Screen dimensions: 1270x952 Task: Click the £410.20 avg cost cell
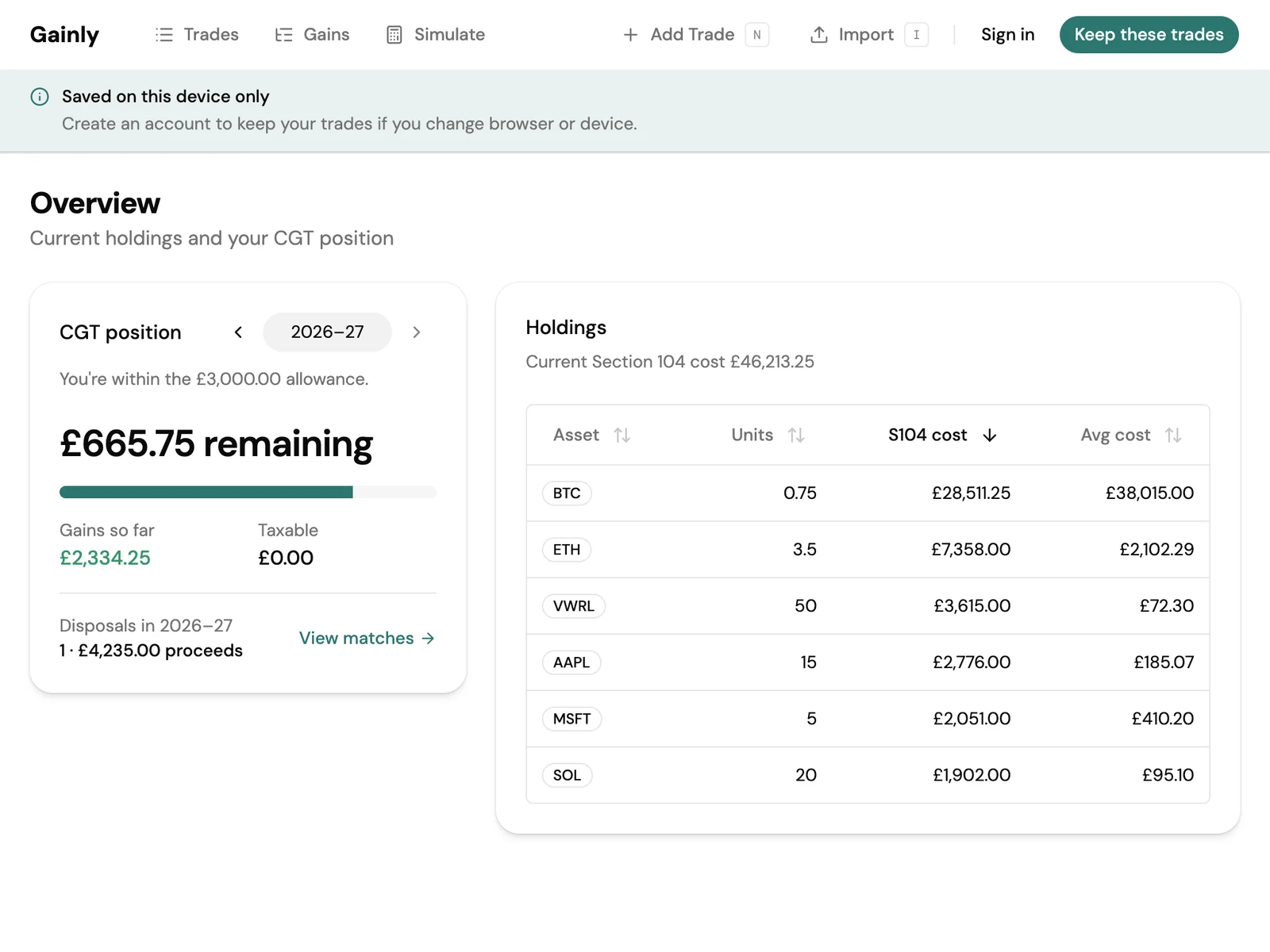click(1163, 719)
